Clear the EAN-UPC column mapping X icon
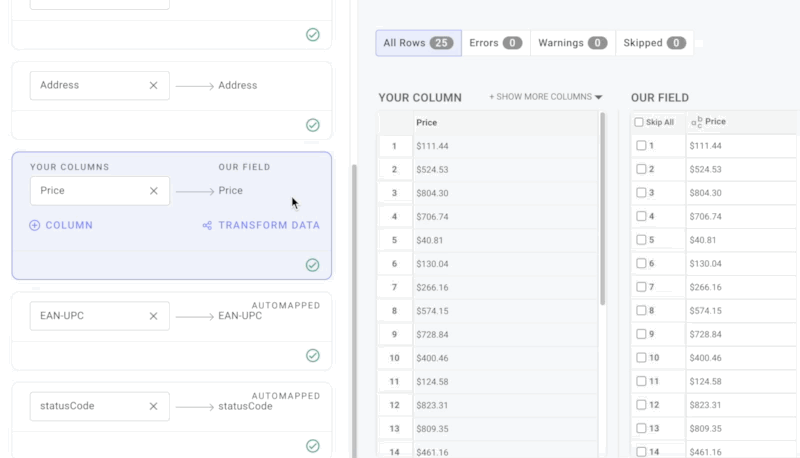The image size is (800, 458). point(153,316)
